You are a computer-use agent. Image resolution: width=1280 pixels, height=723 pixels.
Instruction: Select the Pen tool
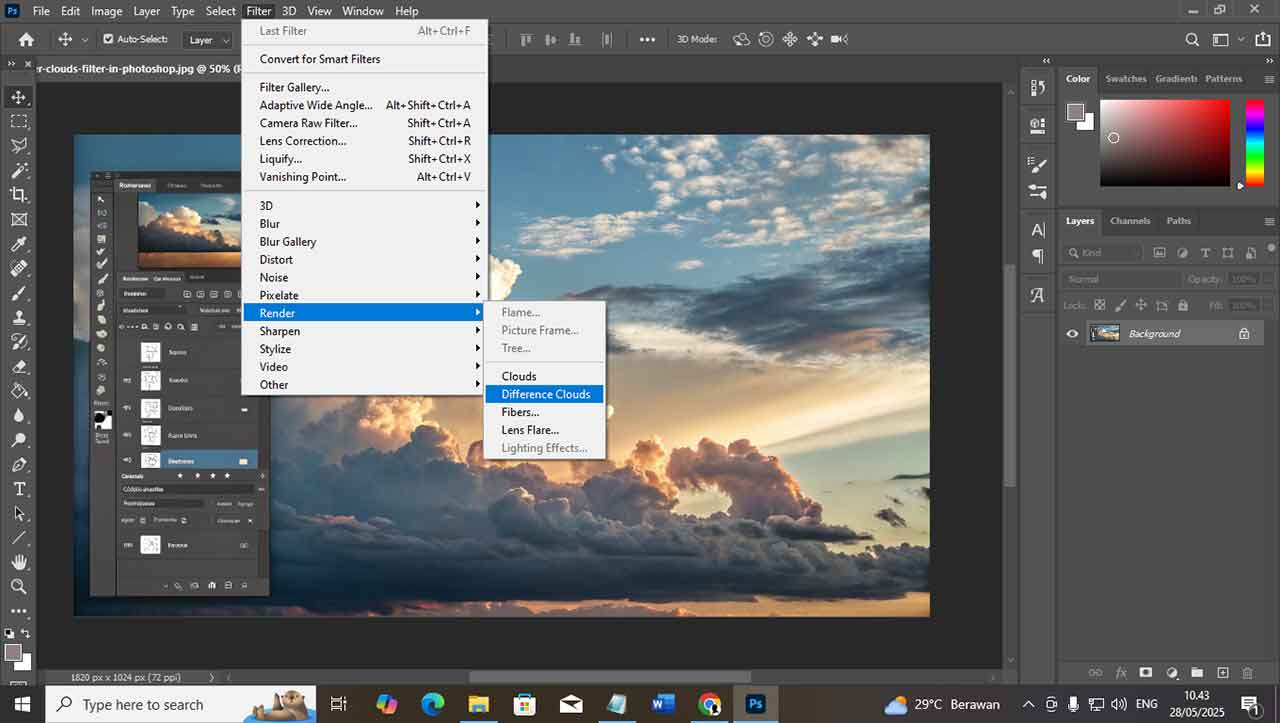point(19,464)
